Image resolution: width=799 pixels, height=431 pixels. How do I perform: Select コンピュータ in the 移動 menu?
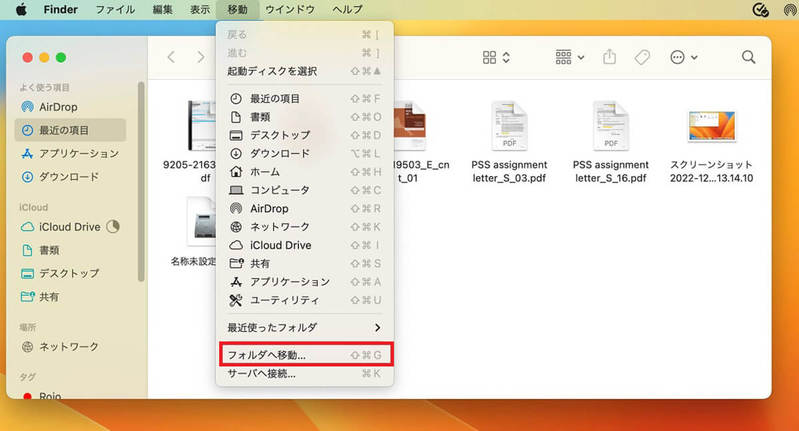pos(304,191)
